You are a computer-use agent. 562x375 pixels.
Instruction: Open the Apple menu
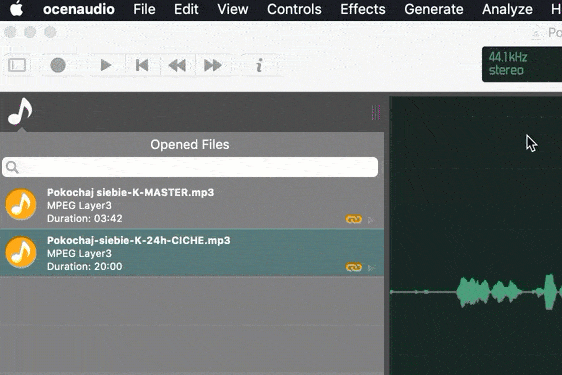click(16, 9)
